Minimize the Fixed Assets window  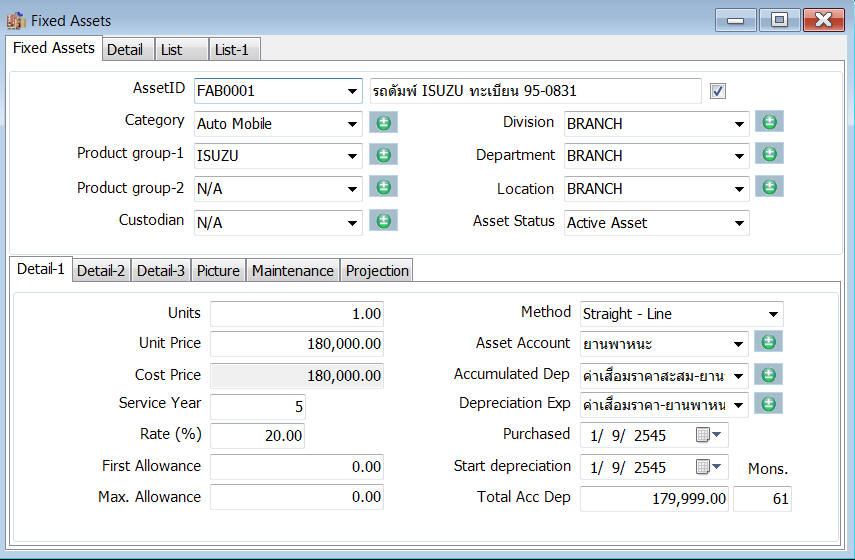point(735,21)
